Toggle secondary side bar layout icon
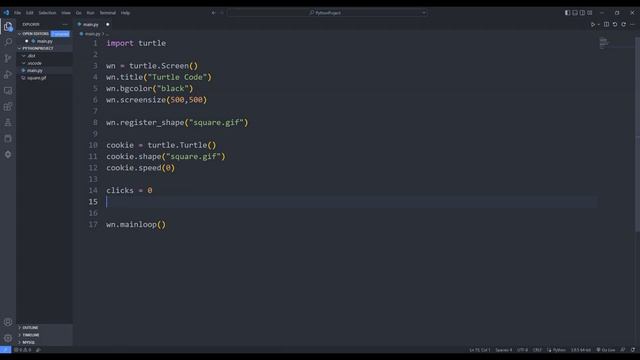This screenshot has width=640, height=360. pos(582,13)
